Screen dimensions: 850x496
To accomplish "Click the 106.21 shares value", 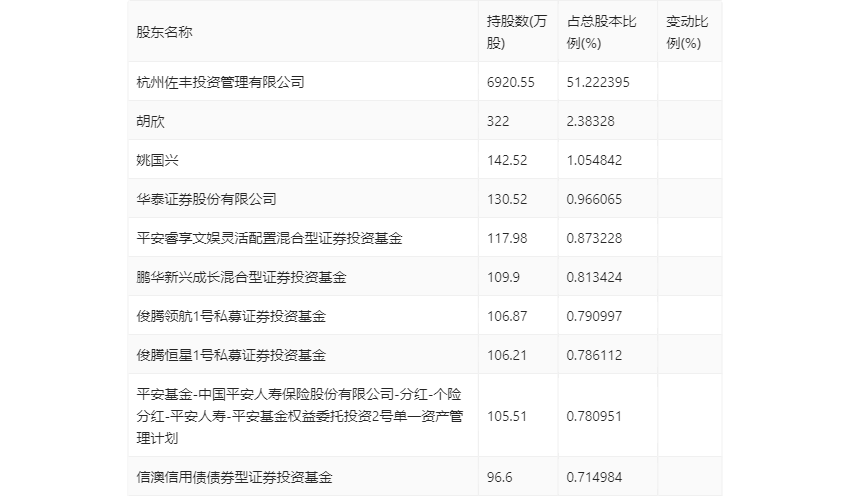I will (507, 355).
